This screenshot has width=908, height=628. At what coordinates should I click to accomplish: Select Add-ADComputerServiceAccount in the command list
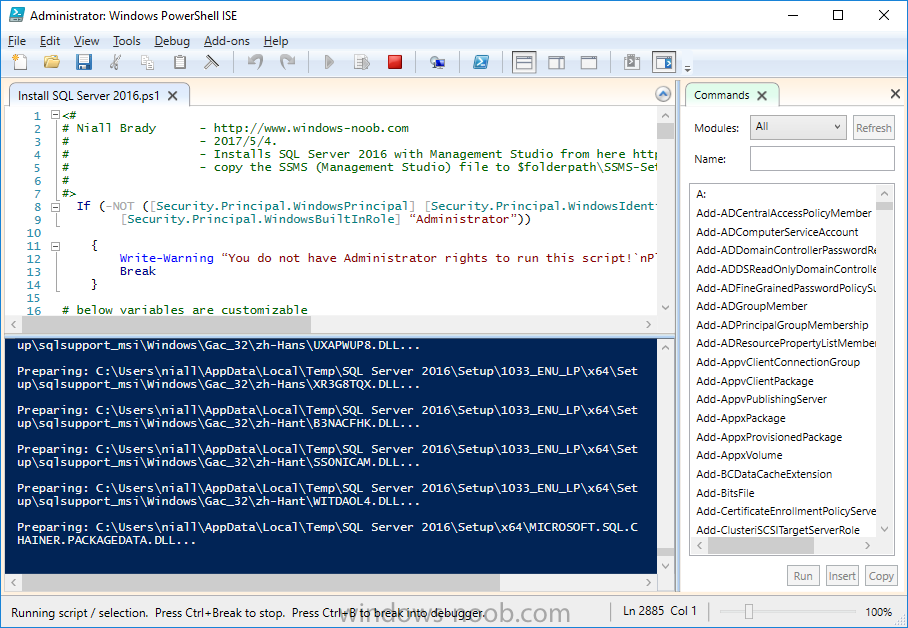tap(777, 232)
